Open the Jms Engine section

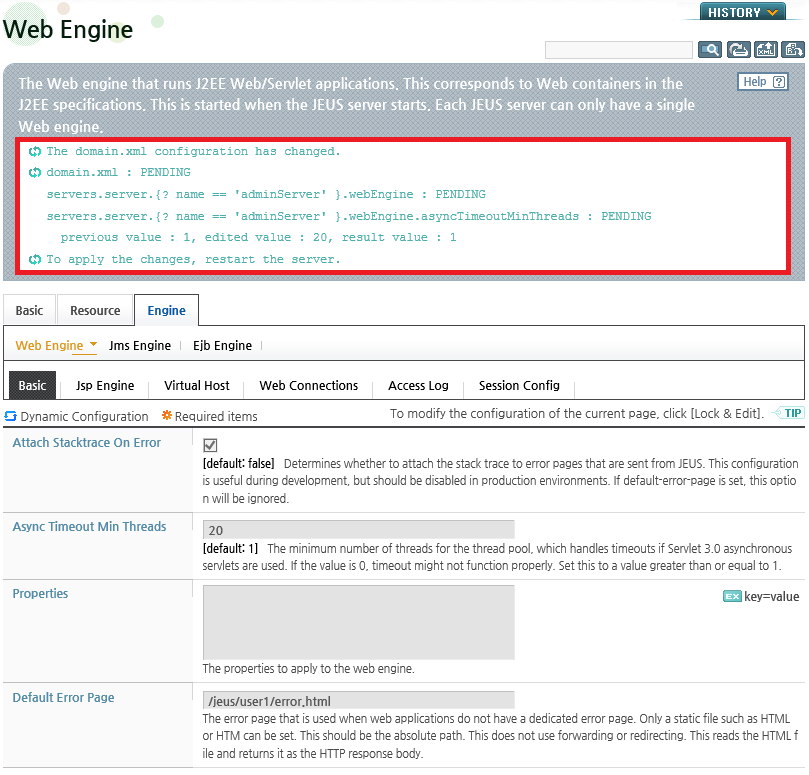(140, 346)
